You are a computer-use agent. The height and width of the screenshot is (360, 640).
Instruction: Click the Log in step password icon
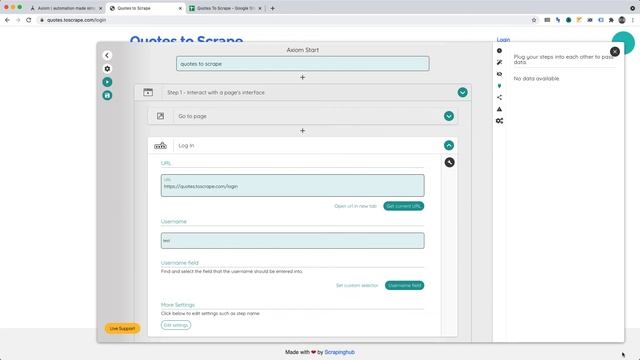[x=160, y=146]
